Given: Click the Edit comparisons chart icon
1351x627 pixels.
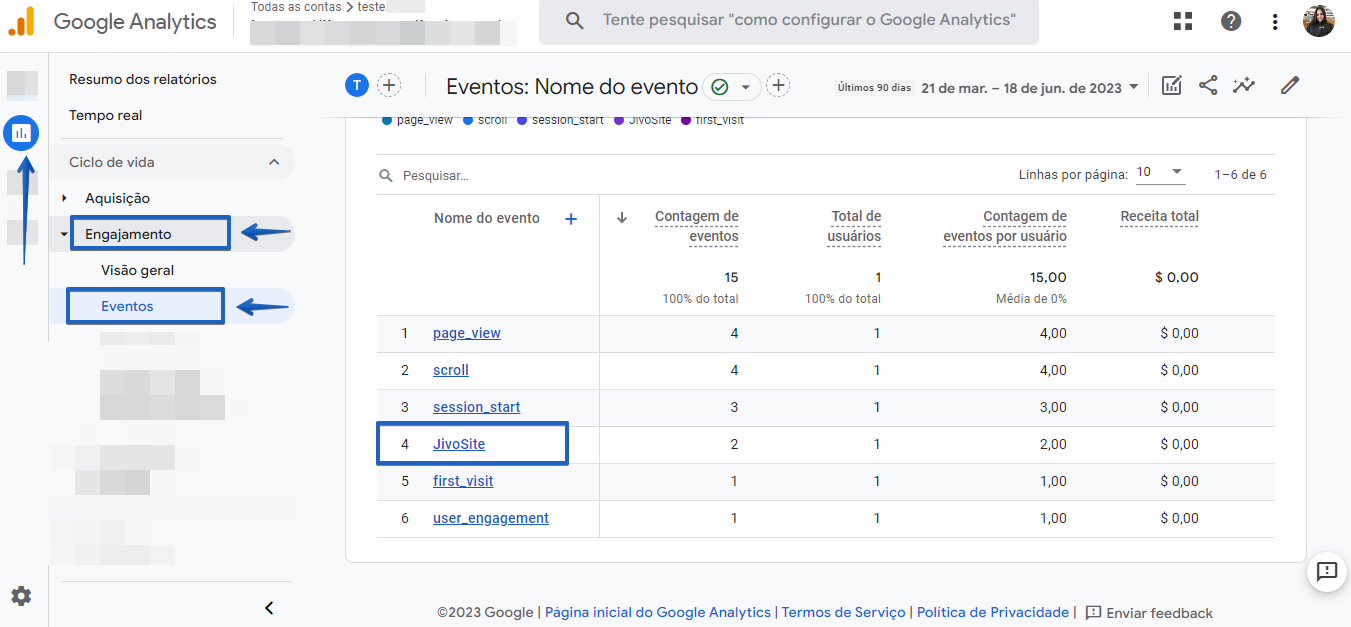Looking at the screenshot, I should (1171, 86).
